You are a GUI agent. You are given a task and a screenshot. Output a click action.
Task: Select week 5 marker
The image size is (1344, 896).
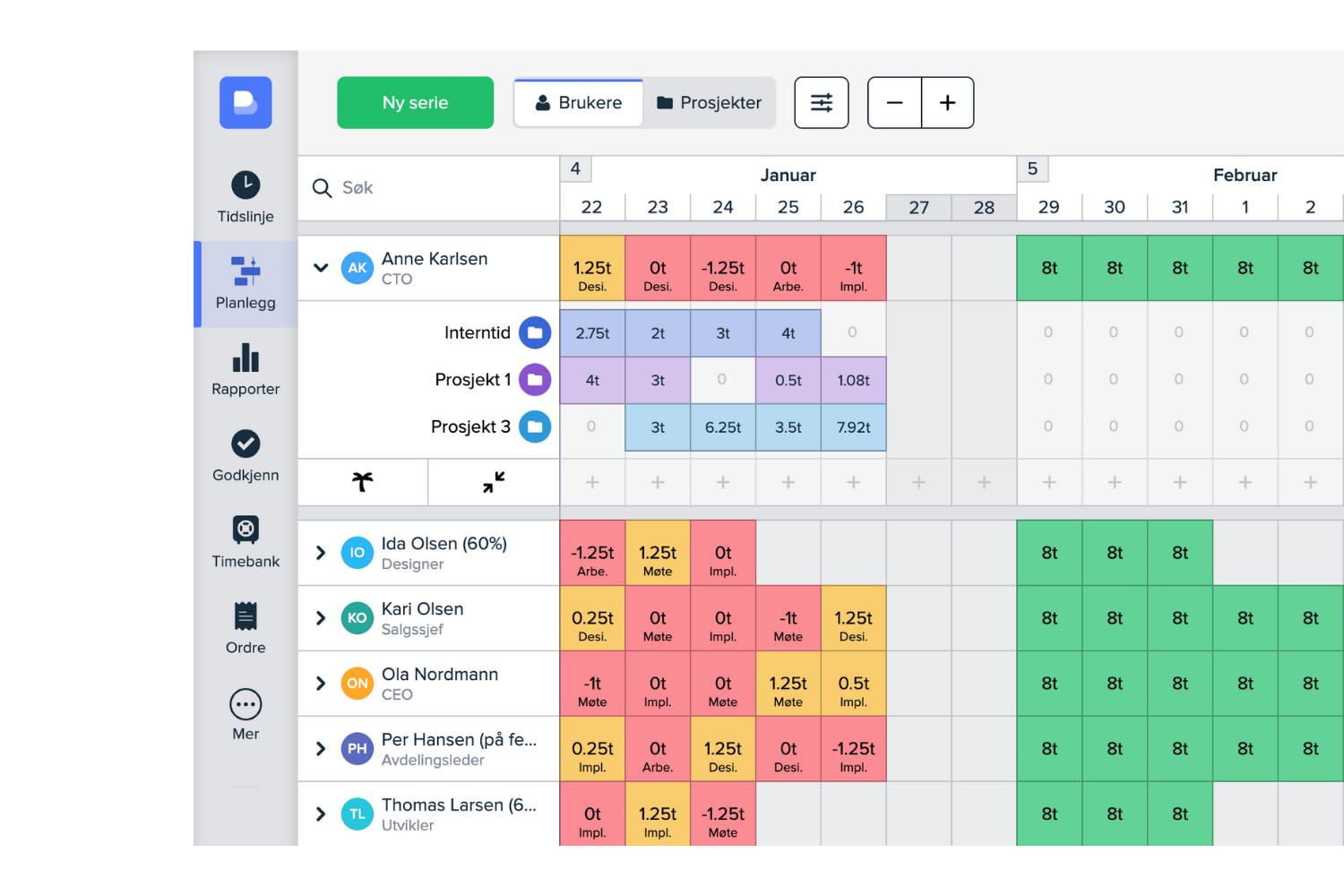pos(1032,168)
